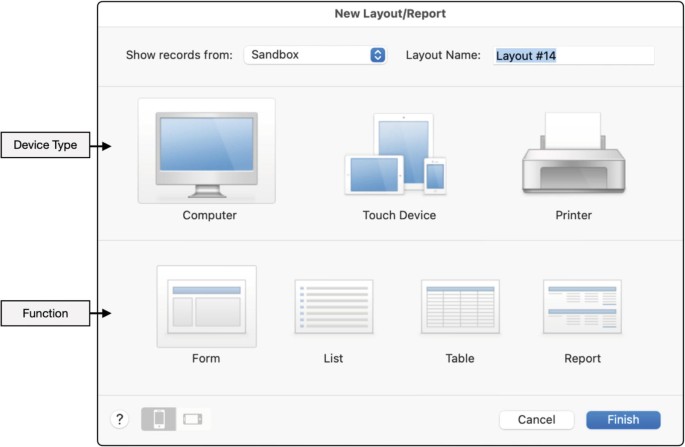Click the Touch Device label
This screenshot has width=685, height=447.
(x=399, y=215)
